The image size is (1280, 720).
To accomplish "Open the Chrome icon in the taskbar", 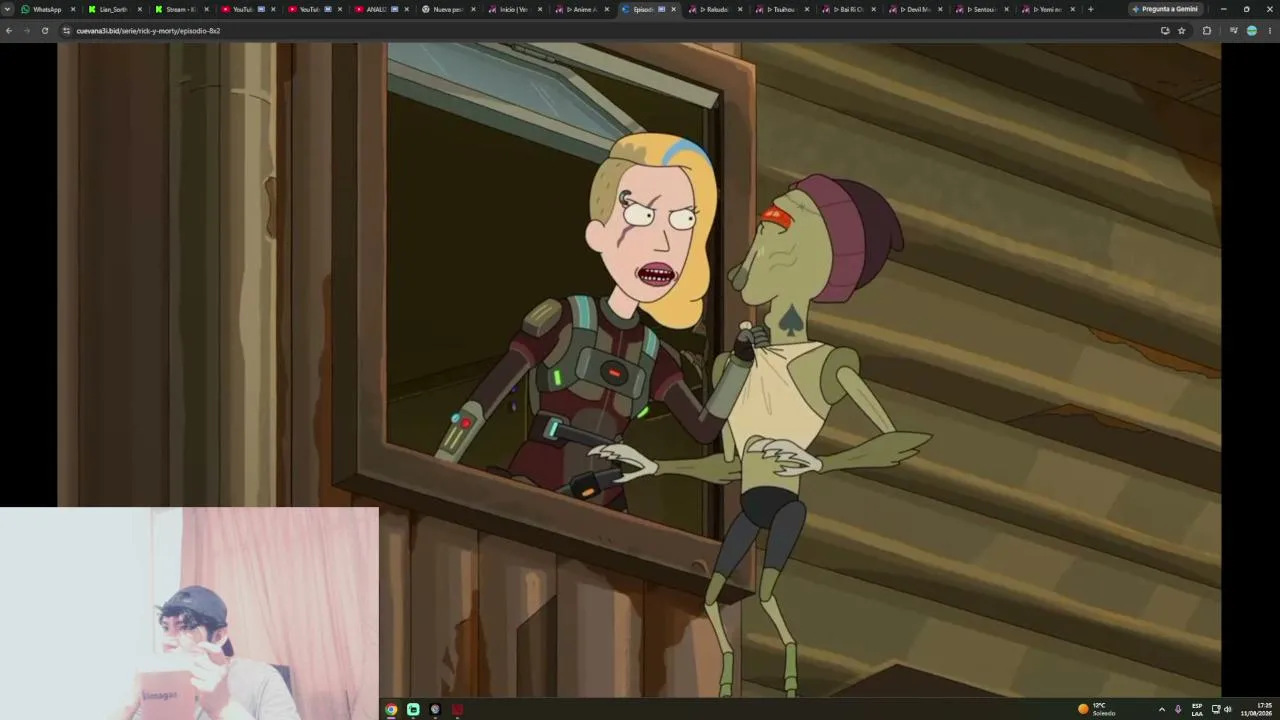I will (391, 709).
